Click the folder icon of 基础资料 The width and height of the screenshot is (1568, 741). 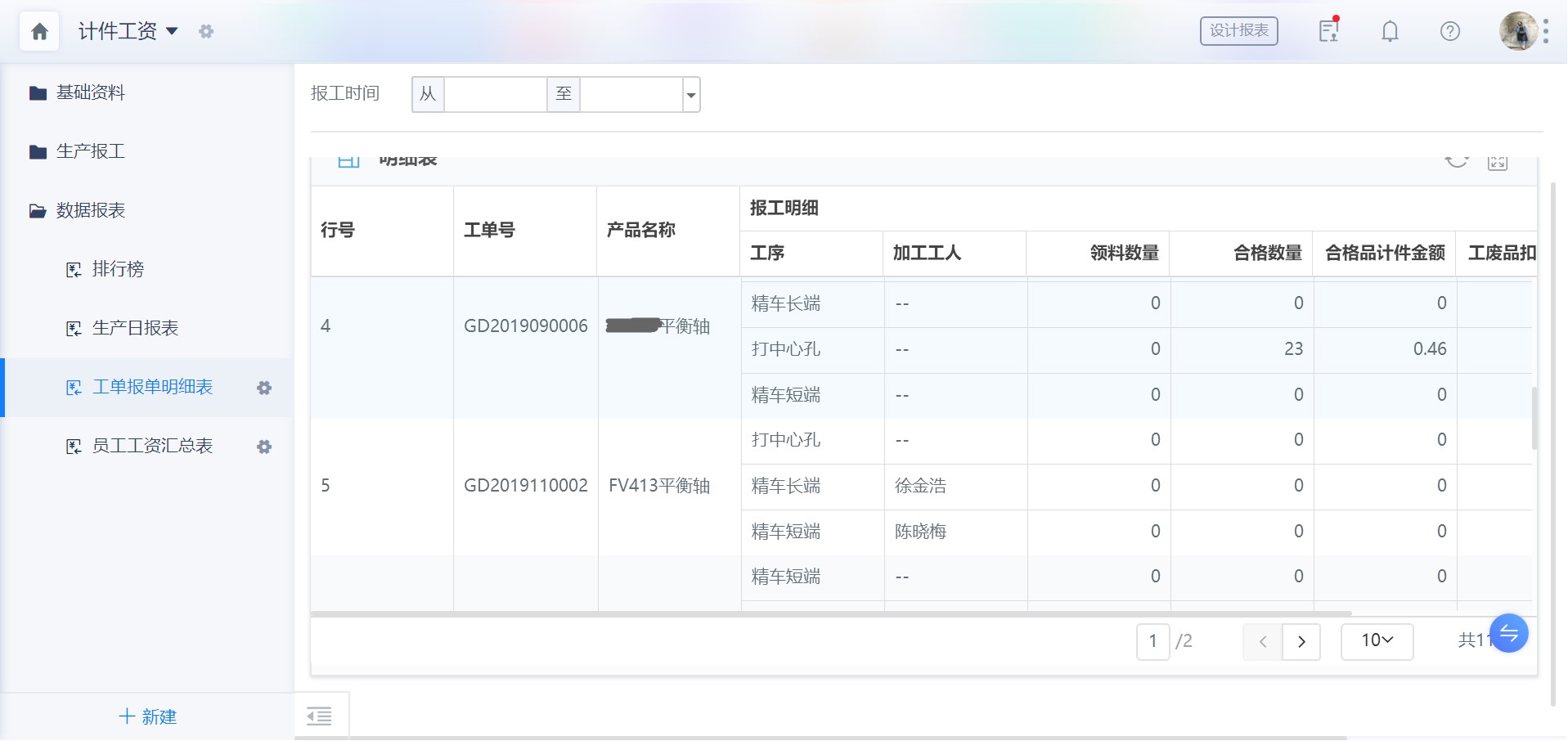[x=38, y=93]
